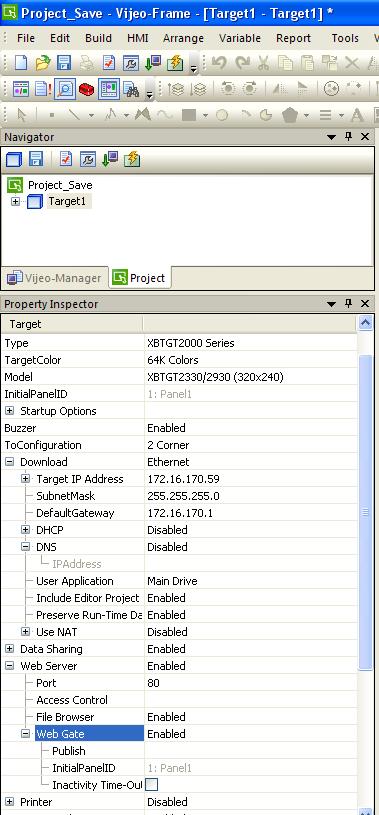Open the Build menu
The height and width of the screenshot is (815, 379).
[x=98, y=38]
